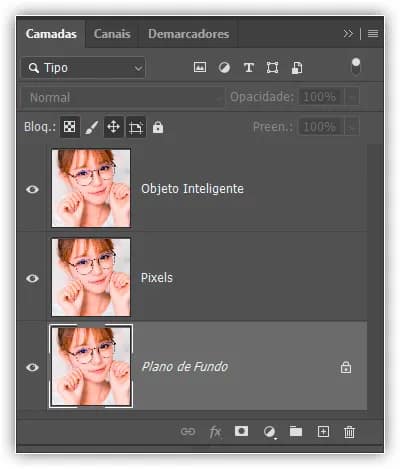This screenshot has height=469, width=400.
Task: Select the Objeto Inteligente layer name
Action: tap(192, 189)
